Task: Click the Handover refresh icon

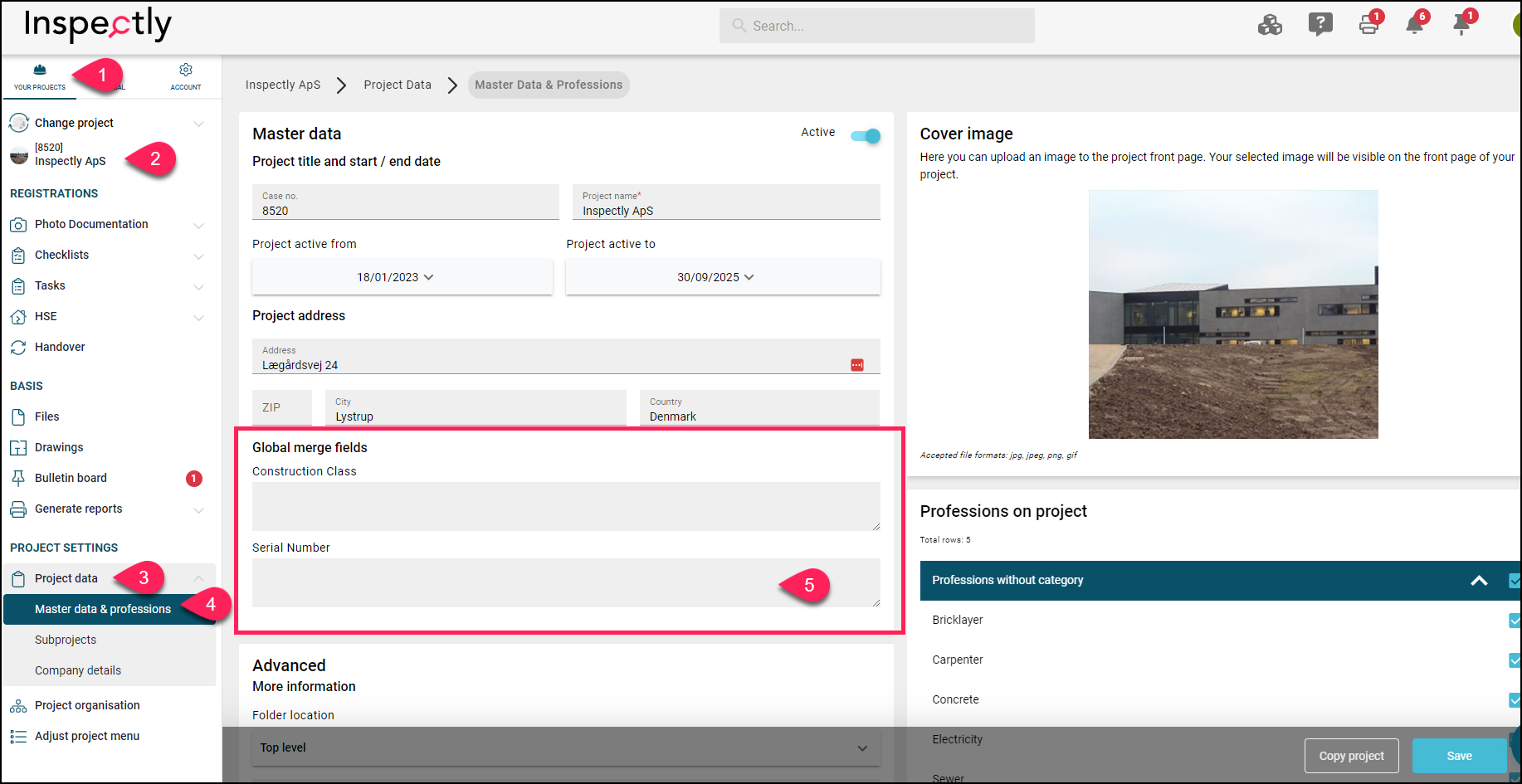Action: 18,348
